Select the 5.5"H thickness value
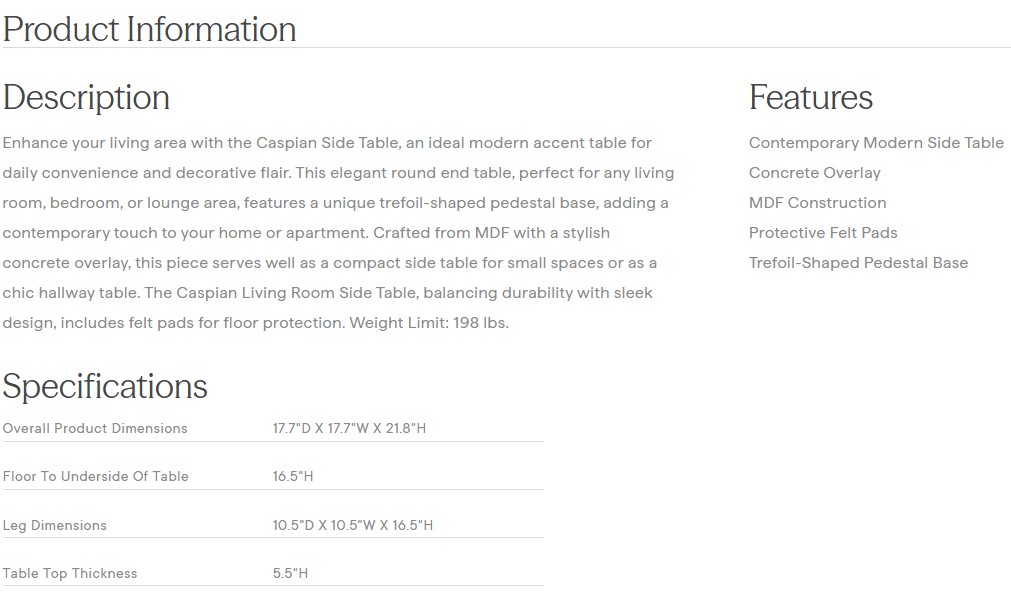The image size is (1011, 594). click(290, 573)
